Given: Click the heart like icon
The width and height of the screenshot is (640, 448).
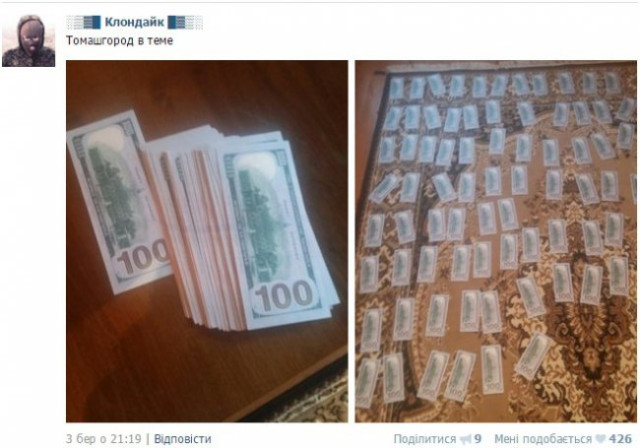Looking at the screenshot, I should (600, 439).
